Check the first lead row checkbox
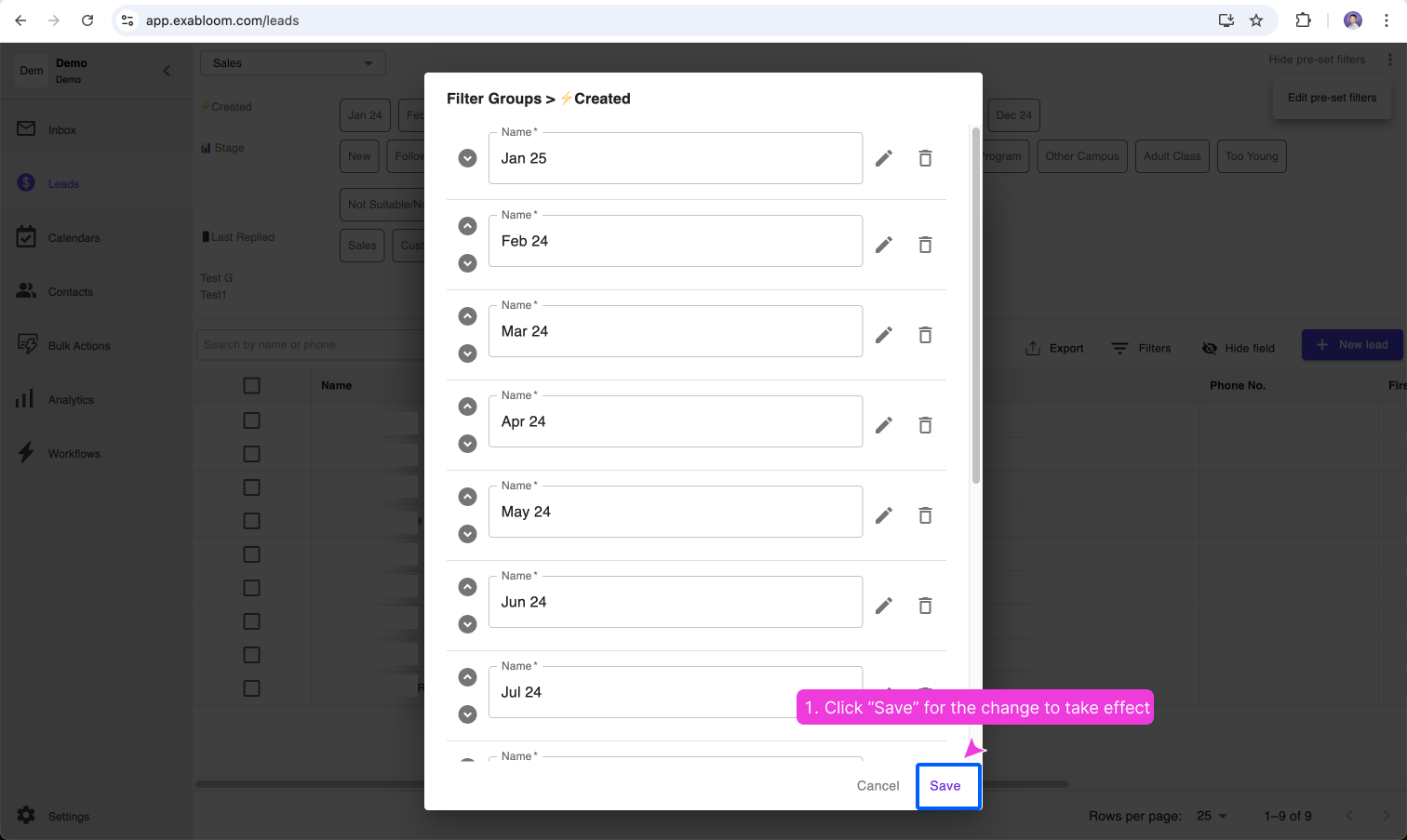Screen dimensions: 1407x840 [x=251, y=420]
